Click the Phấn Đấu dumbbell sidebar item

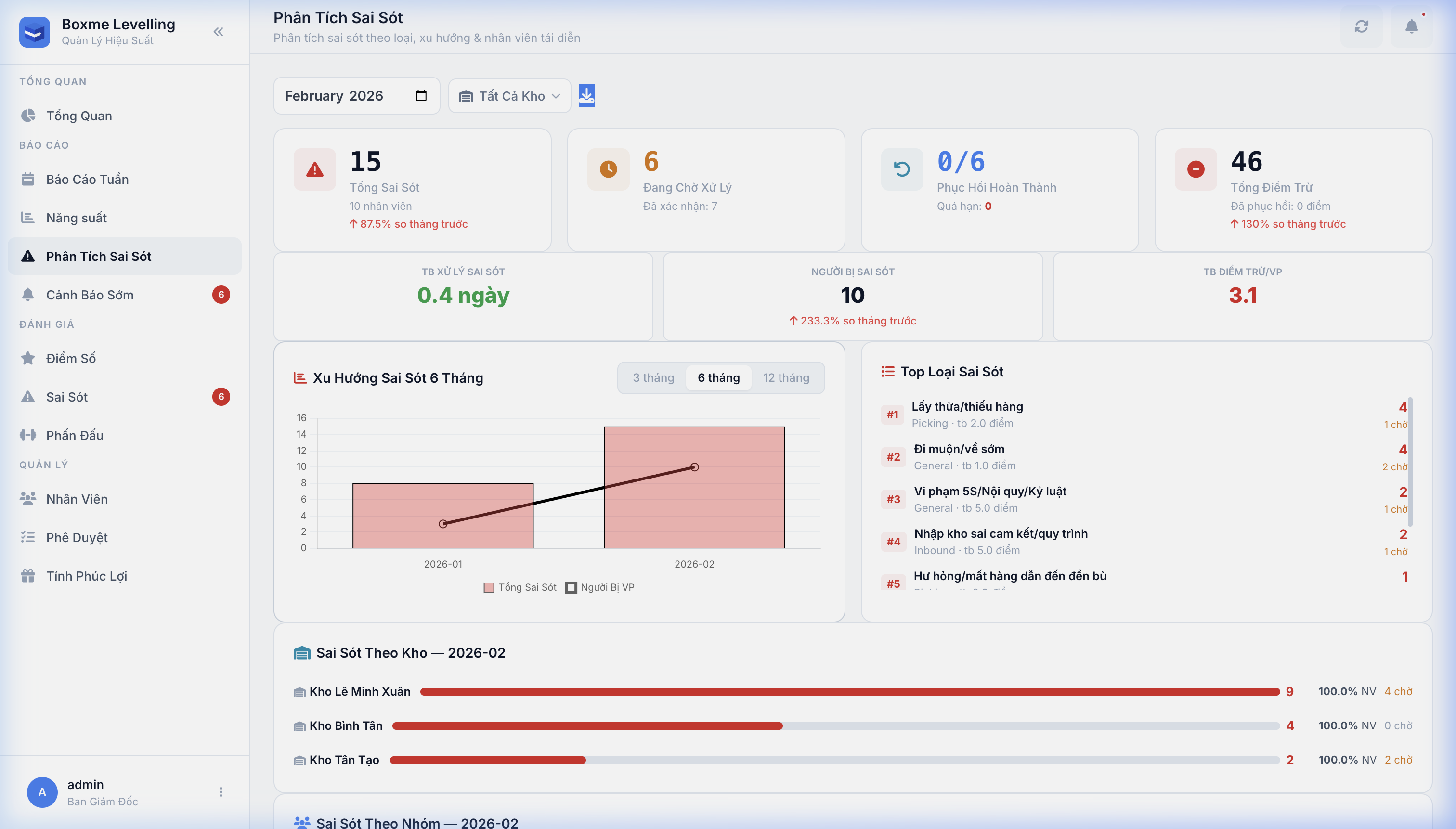(x=75, y=436)
